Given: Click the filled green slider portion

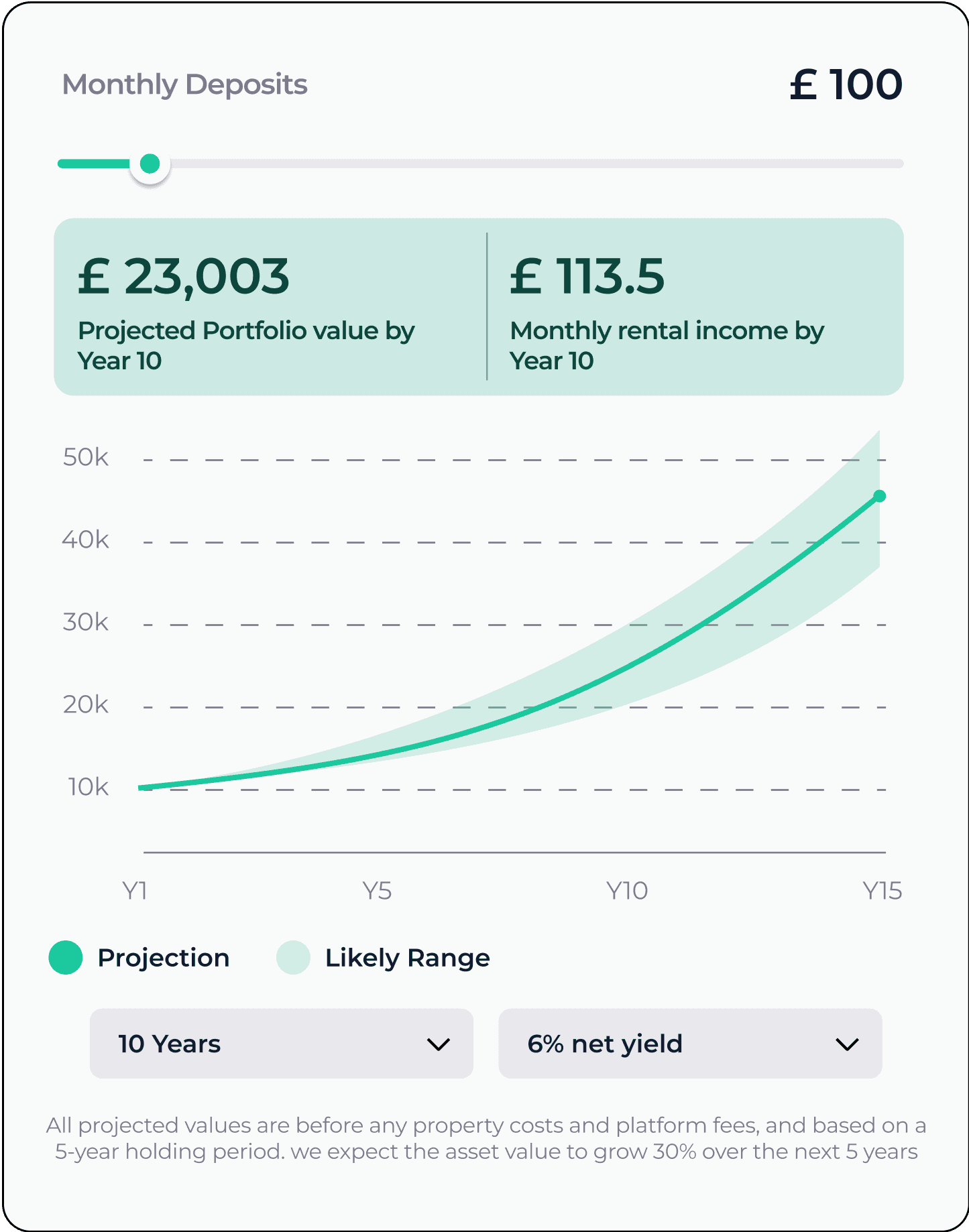Looking at the screenshot, I should 94,164.
